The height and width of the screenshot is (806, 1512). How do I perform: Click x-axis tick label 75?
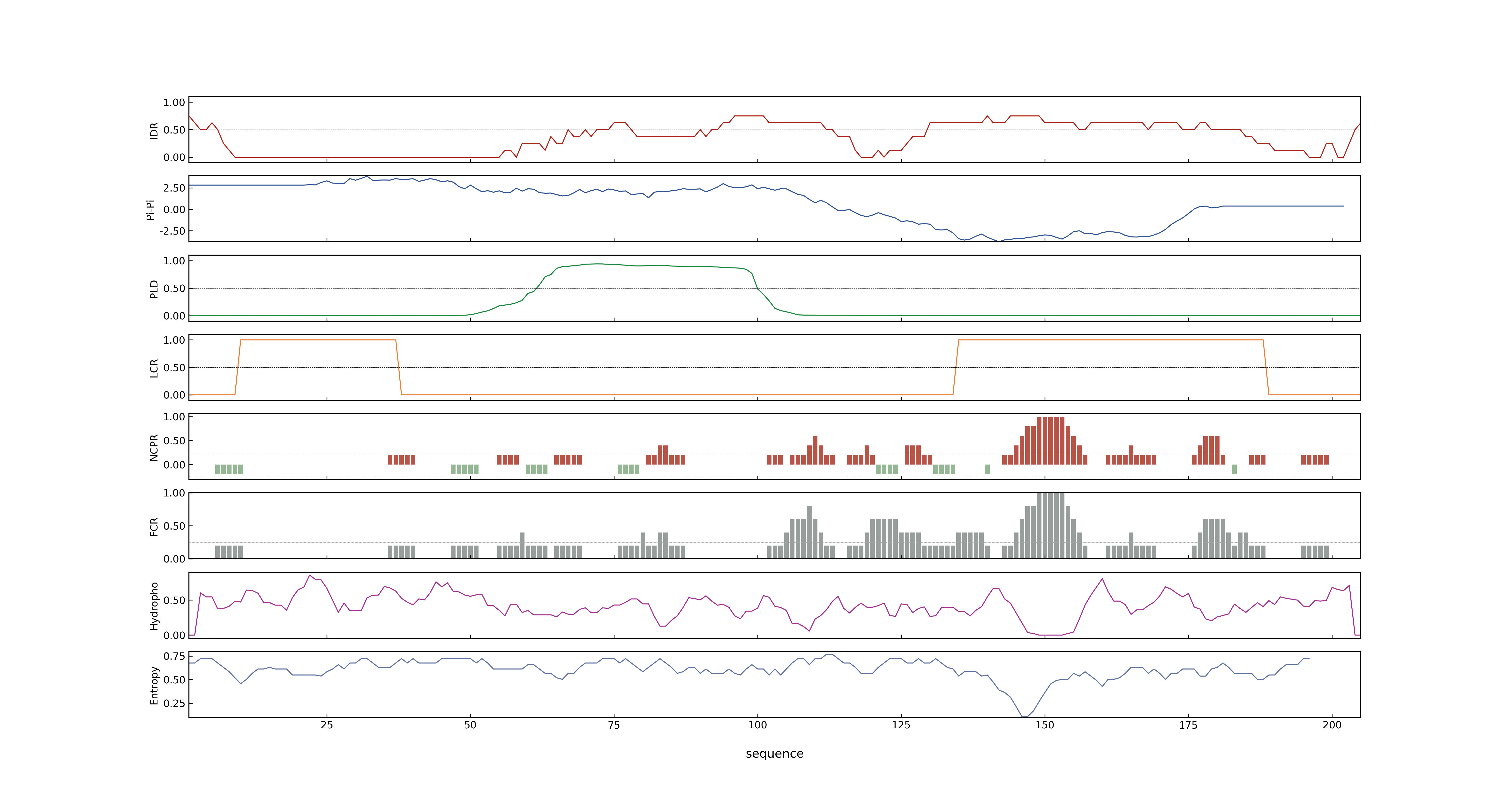click(614, 725)
